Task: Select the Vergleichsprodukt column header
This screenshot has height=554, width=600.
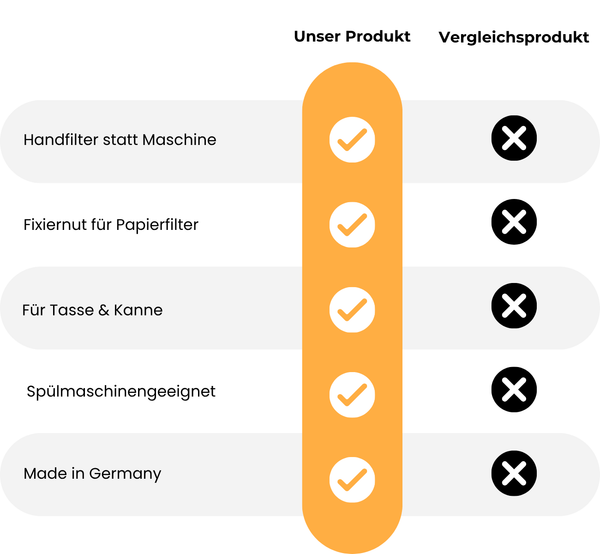Action: click(x=513, y=38)
